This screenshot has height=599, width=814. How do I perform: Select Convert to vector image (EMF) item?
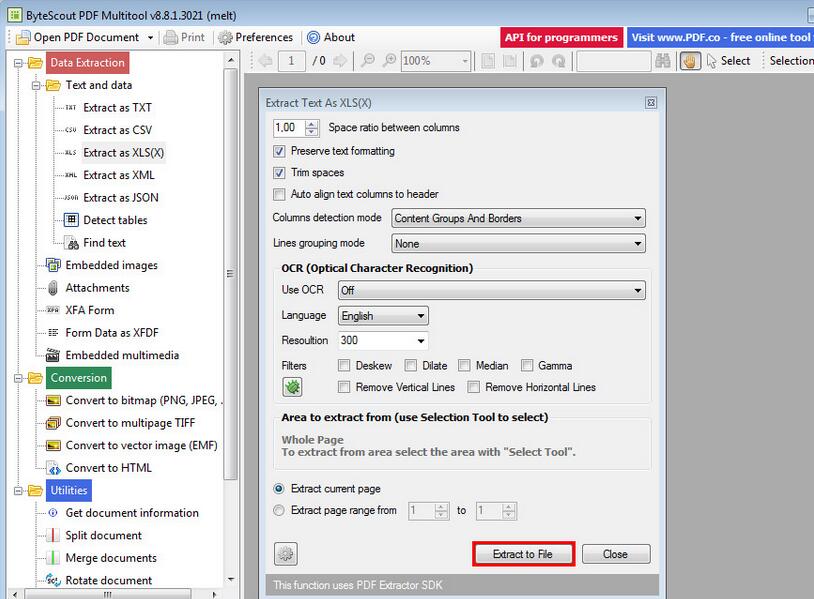click(x=141, y=445)
